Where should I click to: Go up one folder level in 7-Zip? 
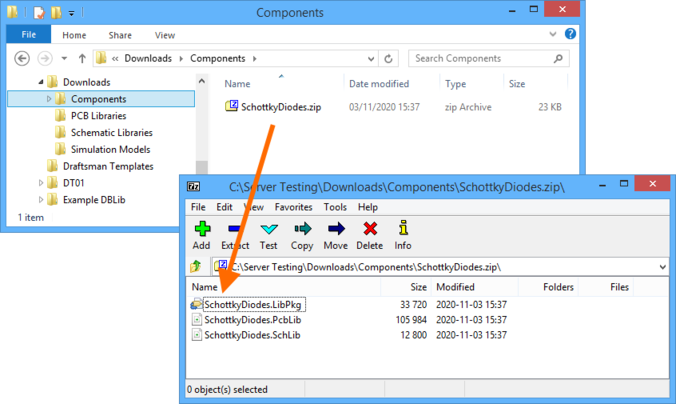coord(196,266)
